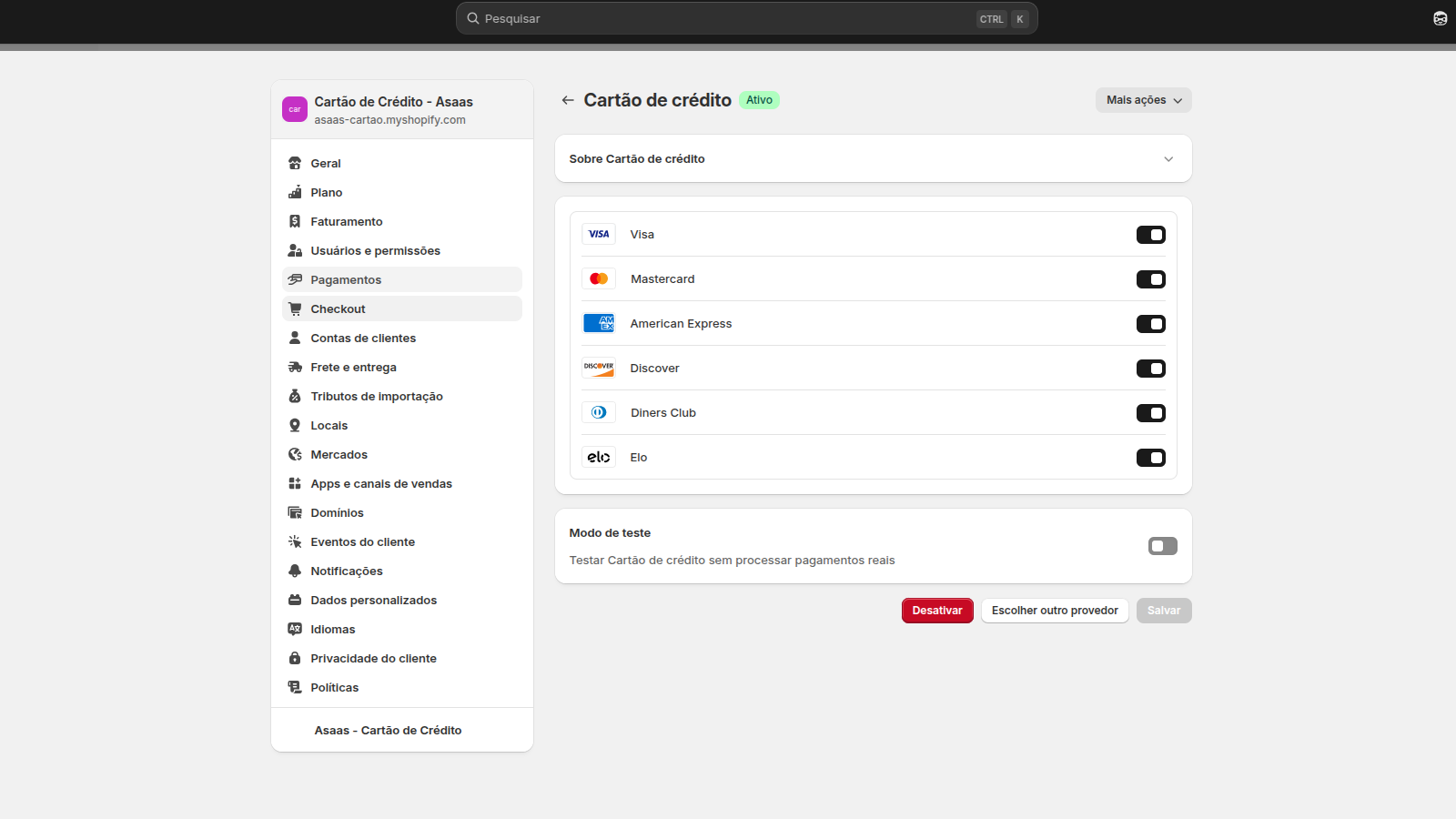The image size is (1456, 819).
Task: Click the red Desativar button
Action: (937, 611)
